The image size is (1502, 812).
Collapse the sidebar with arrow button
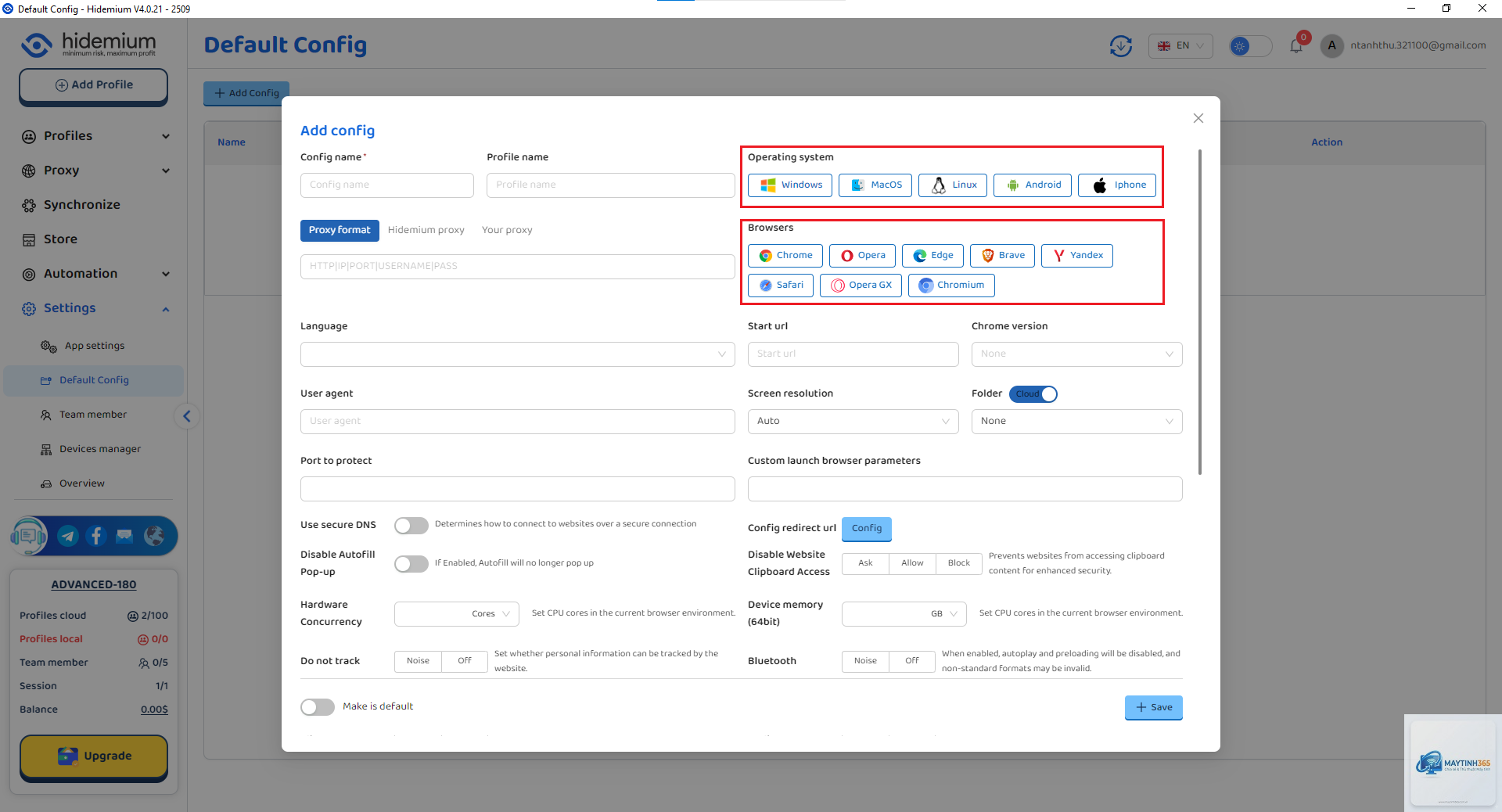pos(187,416)
